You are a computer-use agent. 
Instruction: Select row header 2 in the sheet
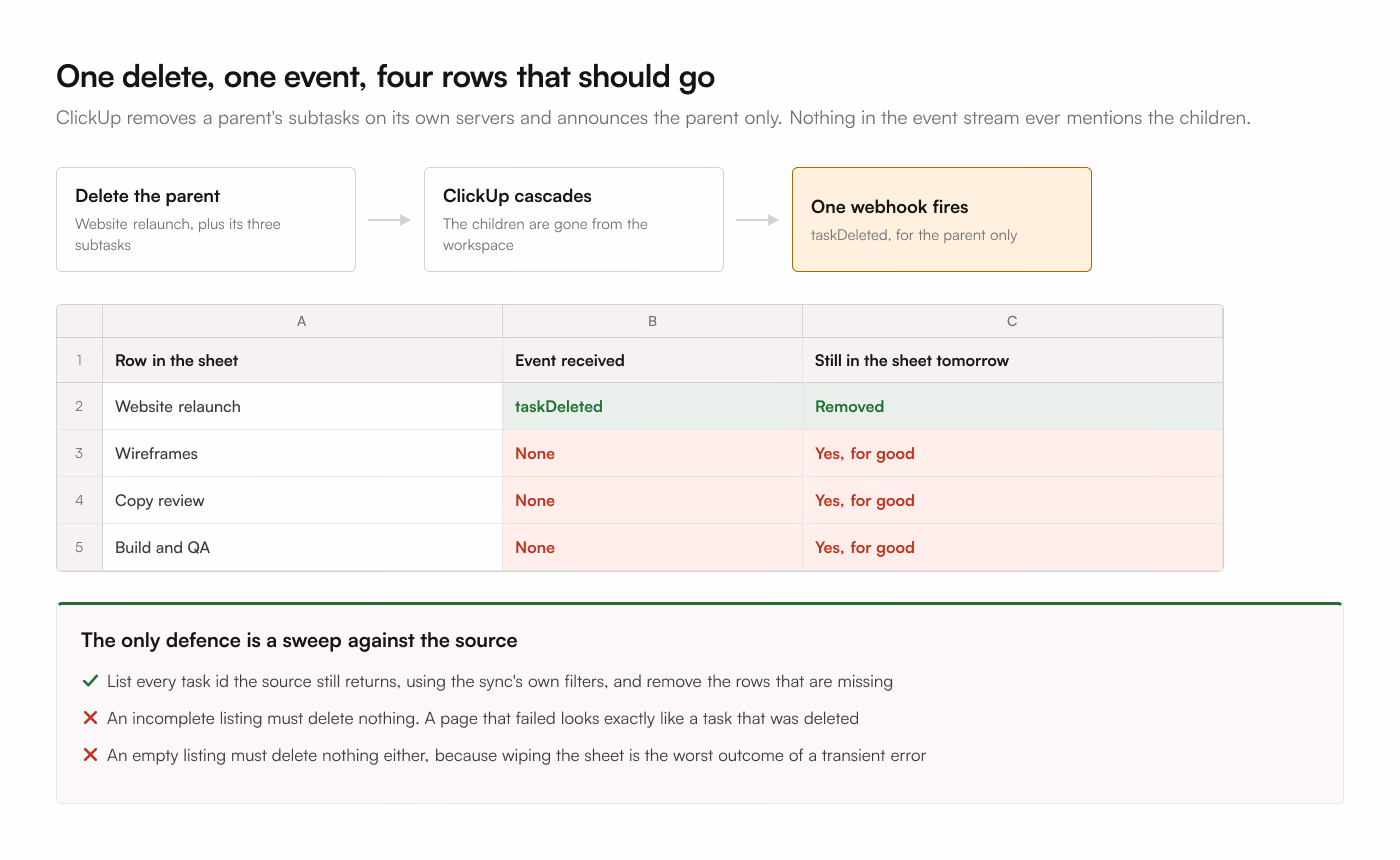pyautogui.click(x=80, y=406)
